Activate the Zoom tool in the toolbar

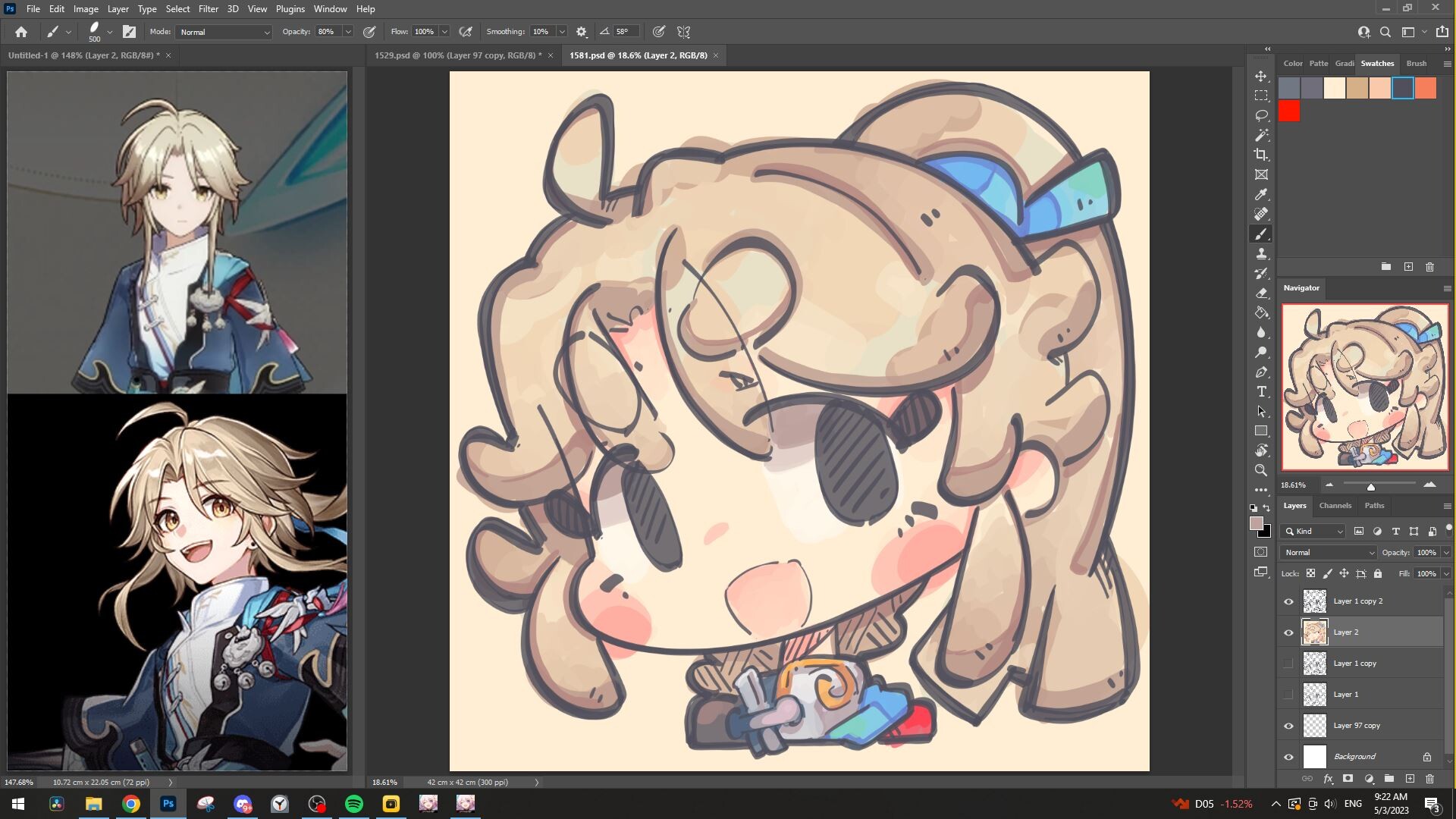(1261, 470)
